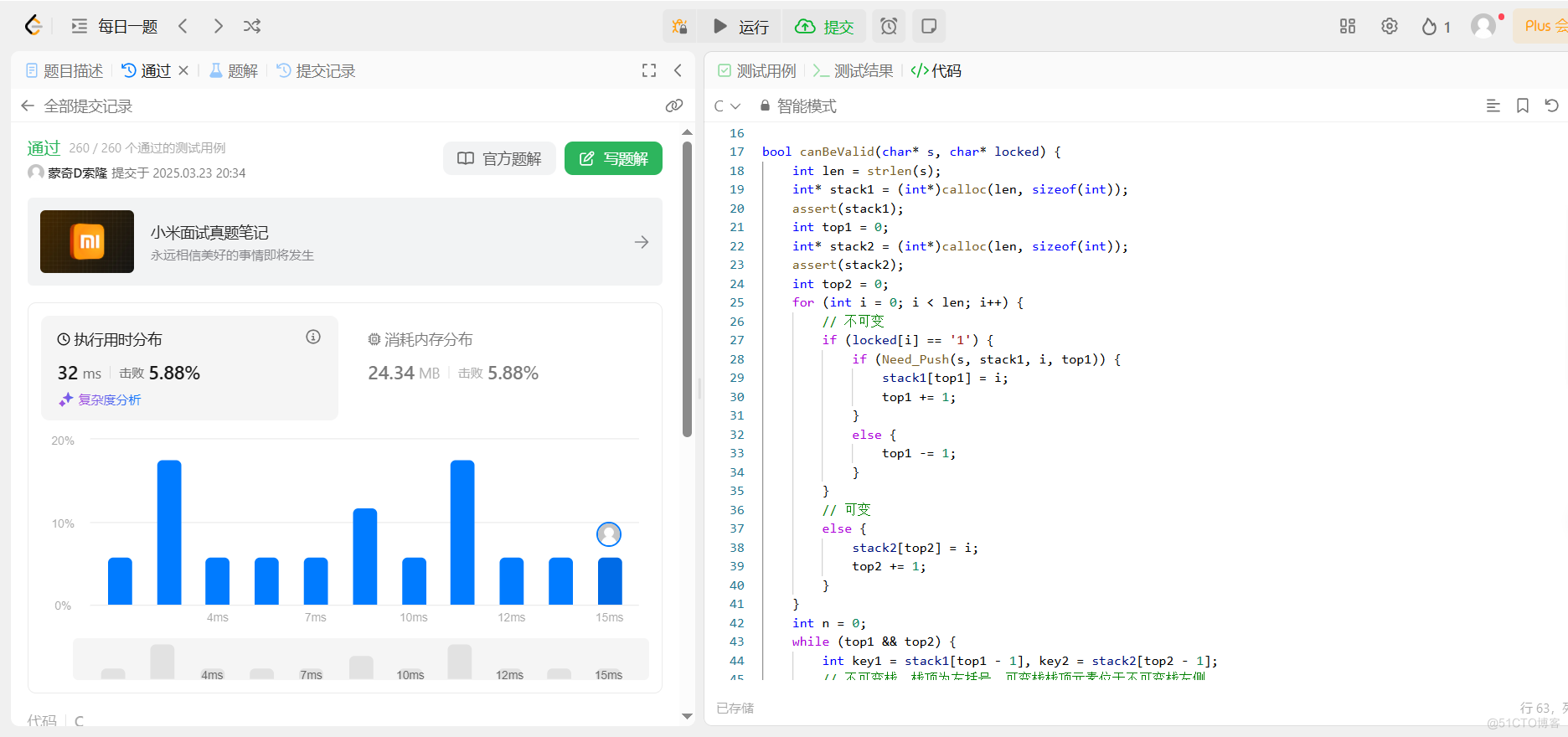Select the 代码 code tab
Image resolution: width=1568 pixels, height=737 pixels.
pyautogui.click(x=936, y=71)
